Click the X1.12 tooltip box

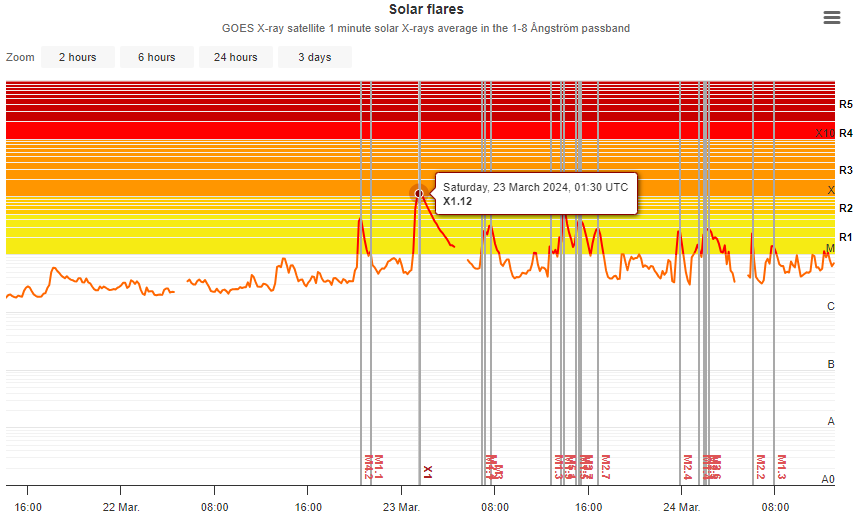tap(536, 194)
